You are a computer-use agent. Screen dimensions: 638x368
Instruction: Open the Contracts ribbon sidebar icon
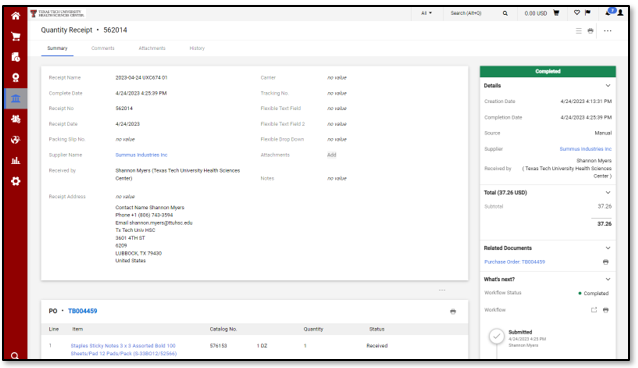(15, 78)
